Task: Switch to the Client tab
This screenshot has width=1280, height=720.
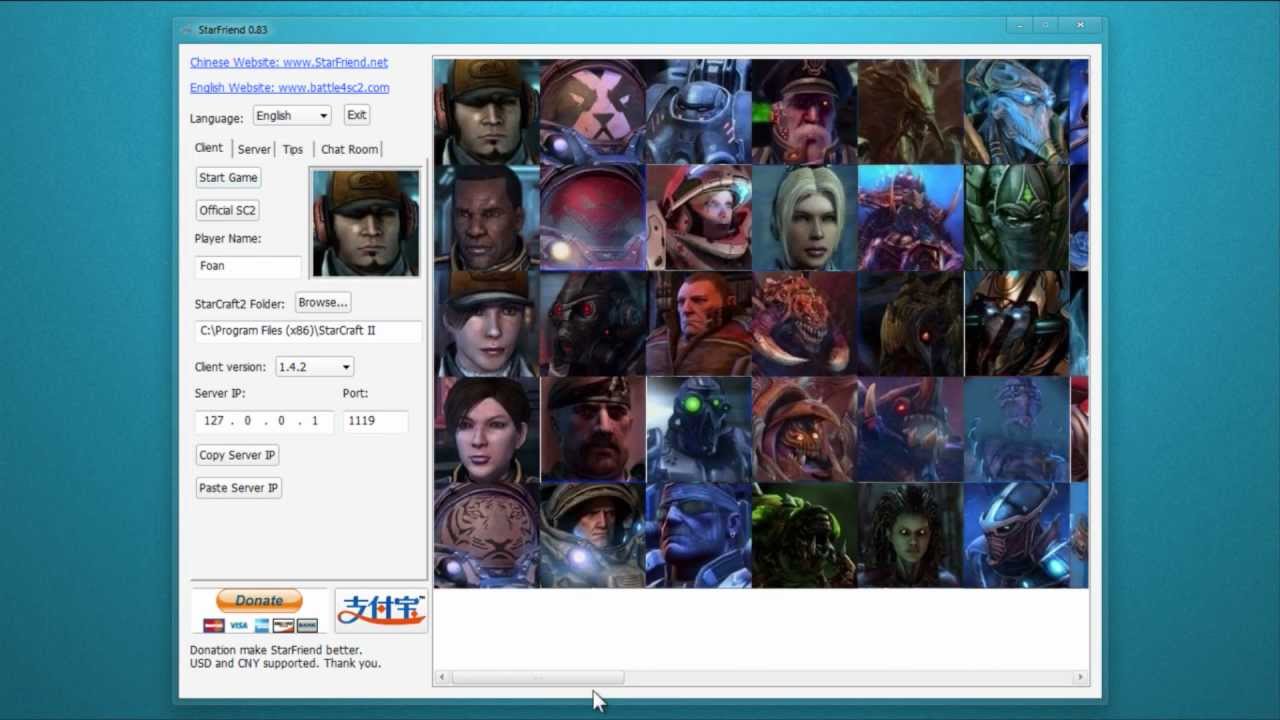Action: [x=209, y=148]
